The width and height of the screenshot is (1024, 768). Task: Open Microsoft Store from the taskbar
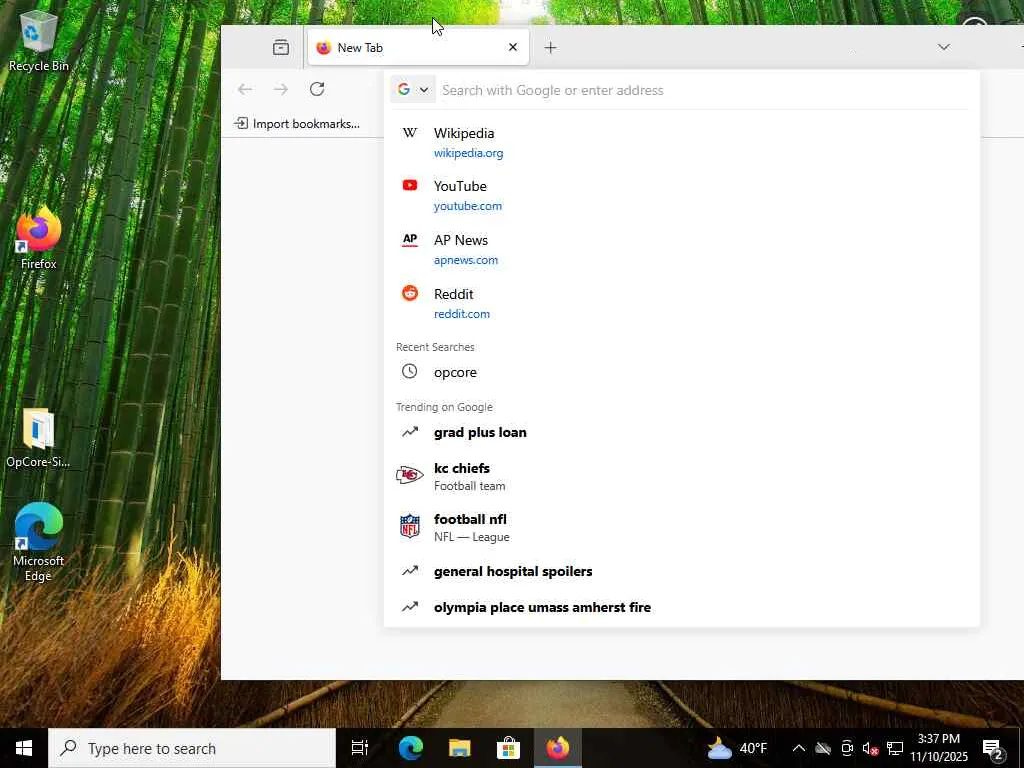[x=508, y=748]
